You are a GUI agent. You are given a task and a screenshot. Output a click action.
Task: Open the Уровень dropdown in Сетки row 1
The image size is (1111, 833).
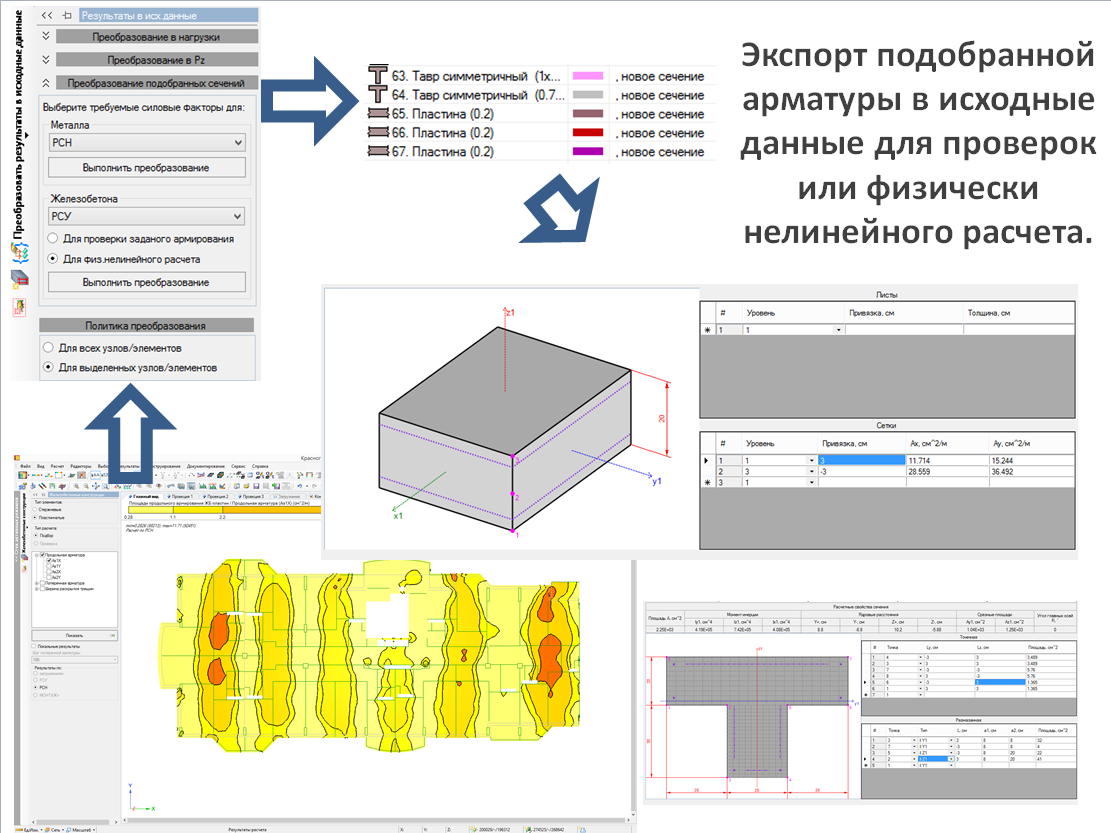[811, 460]
